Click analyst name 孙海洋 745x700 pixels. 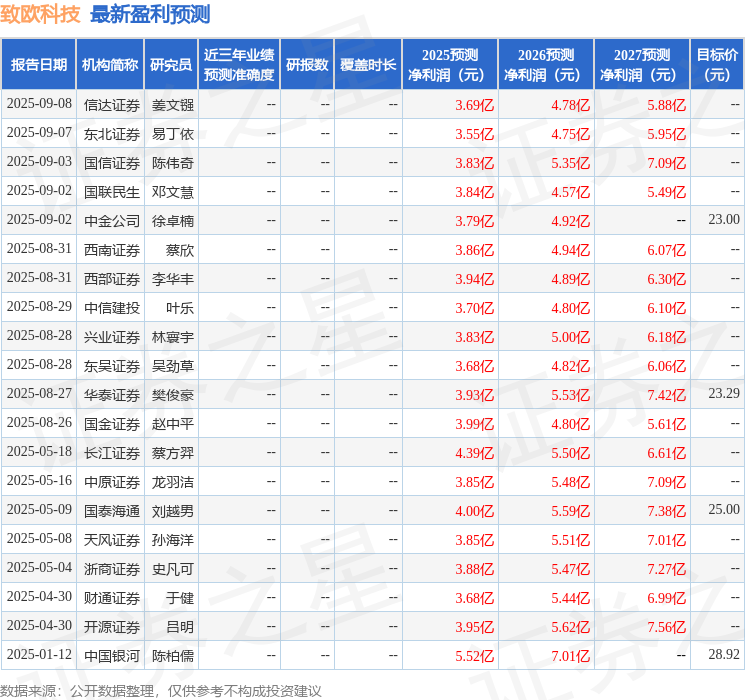[173, 540]
